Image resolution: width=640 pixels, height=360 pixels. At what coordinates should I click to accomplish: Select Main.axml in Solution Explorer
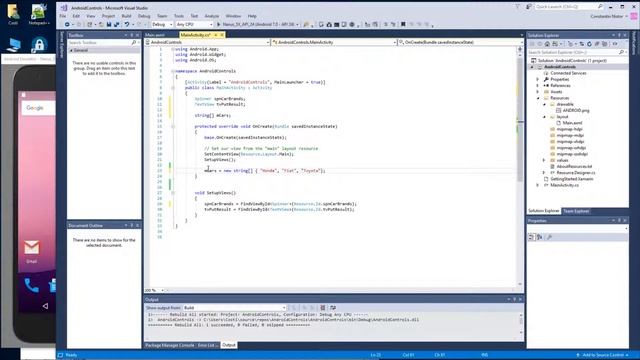[x=573, y=123]
